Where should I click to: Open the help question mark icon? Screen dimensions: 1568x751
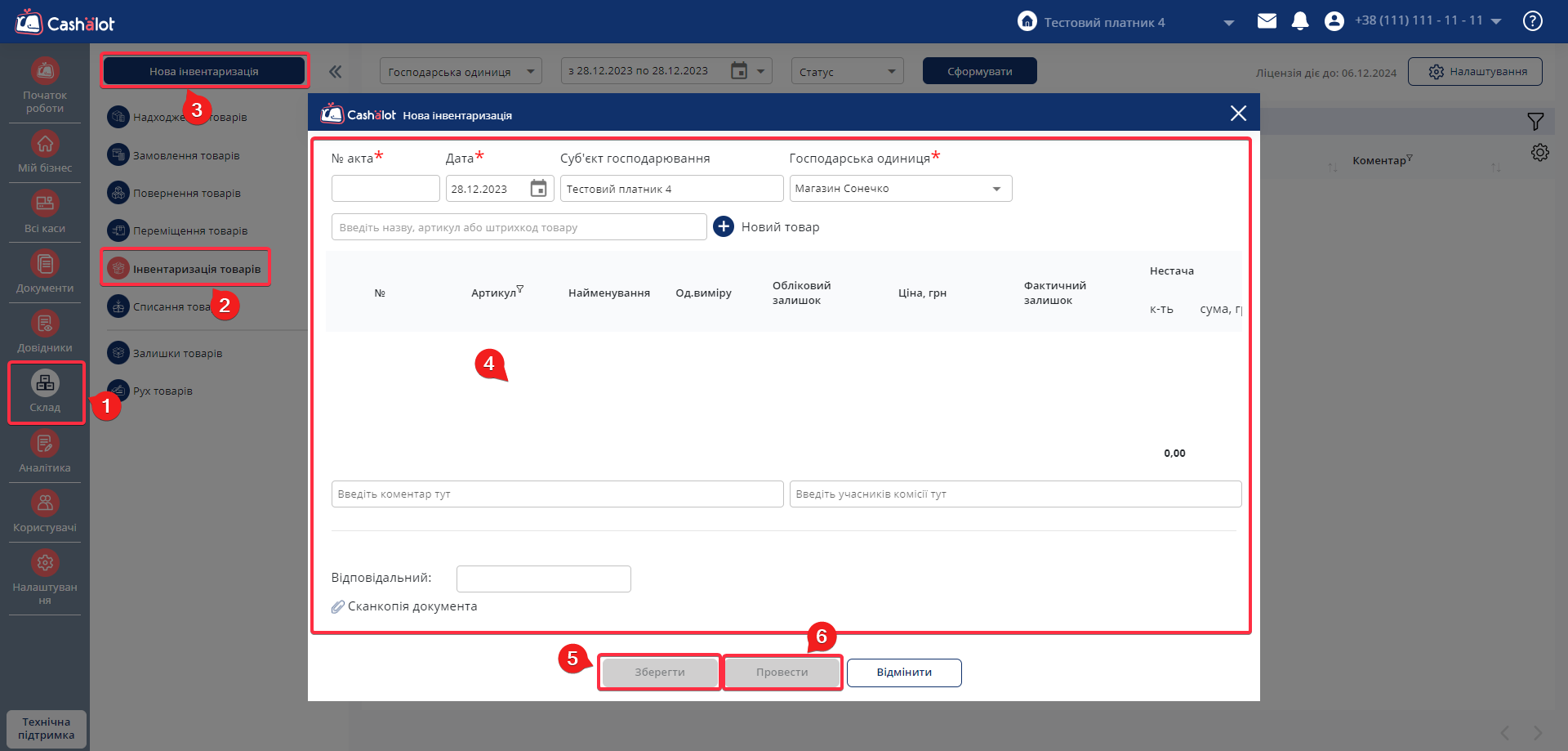coord(1533,21)
